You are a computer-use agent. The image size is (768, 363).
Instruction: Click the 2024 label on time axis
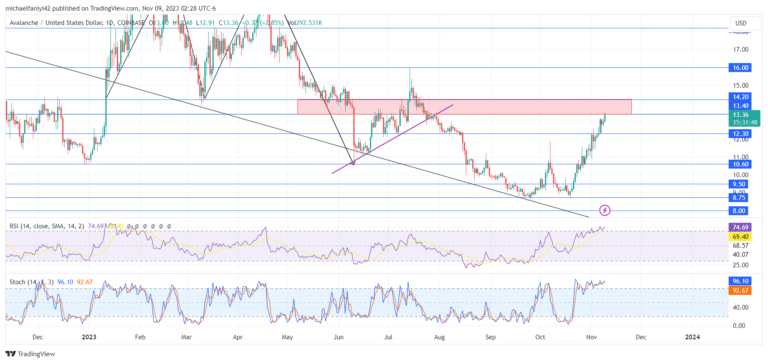click(x=692, y=337)
